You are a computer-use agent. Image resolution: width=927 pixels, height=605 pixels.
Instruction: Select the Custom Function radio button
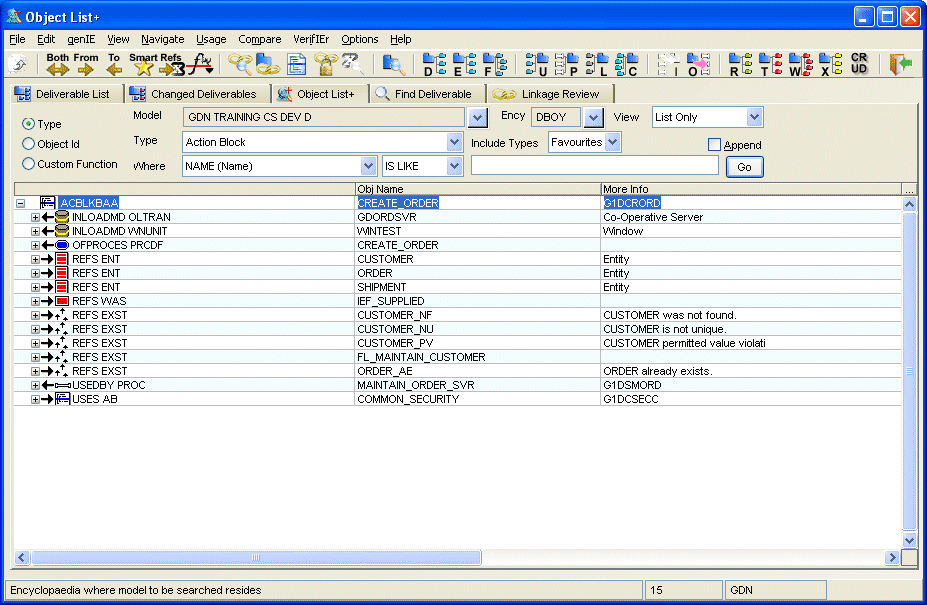(x=28, y=164)
